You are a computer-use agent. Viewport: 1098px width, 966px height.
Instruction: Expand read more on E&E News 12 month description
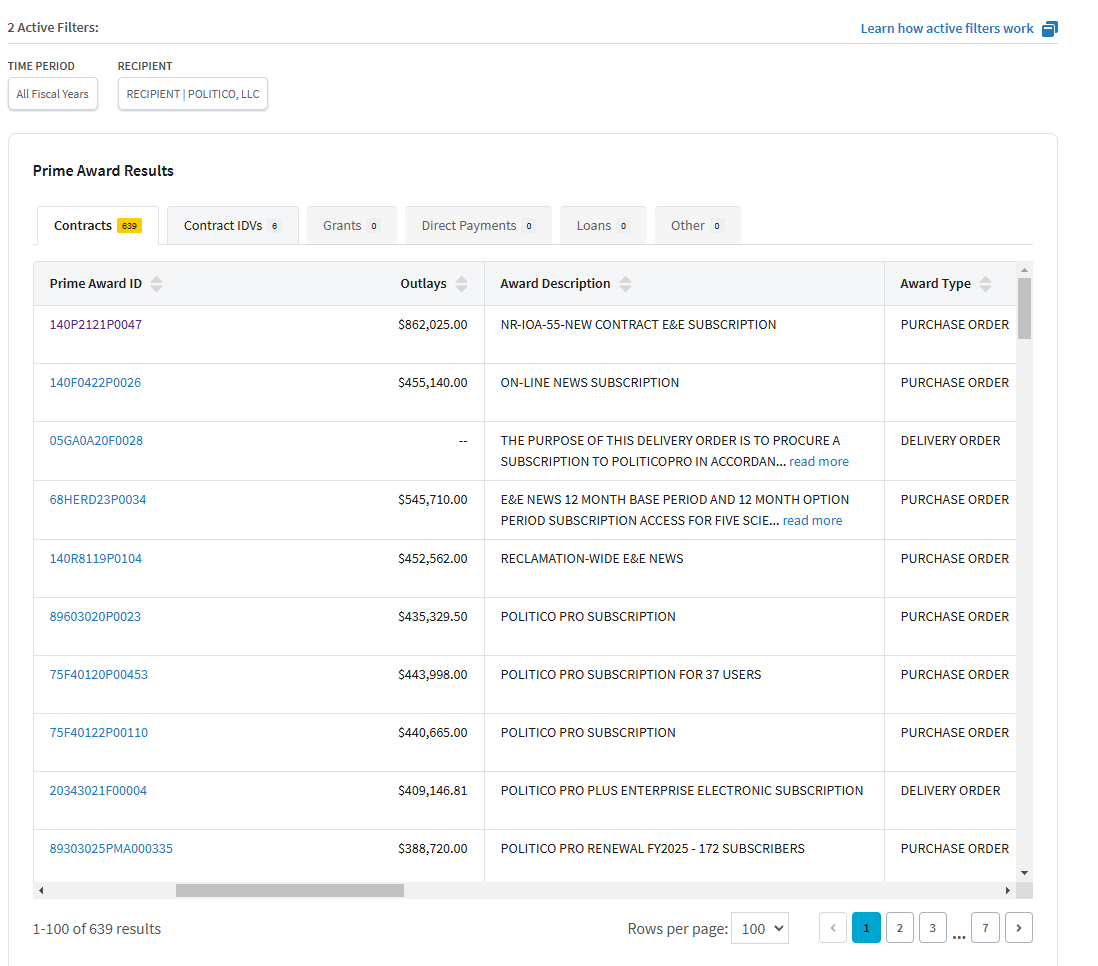pyautogui.click(x=812, y=520)
